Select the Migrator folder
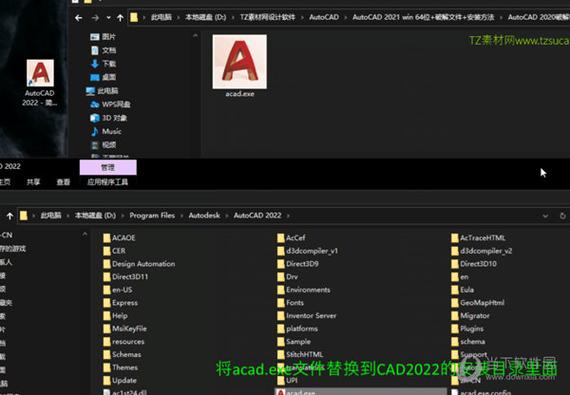This screenshot has height=395, width=570. point(470,316)
